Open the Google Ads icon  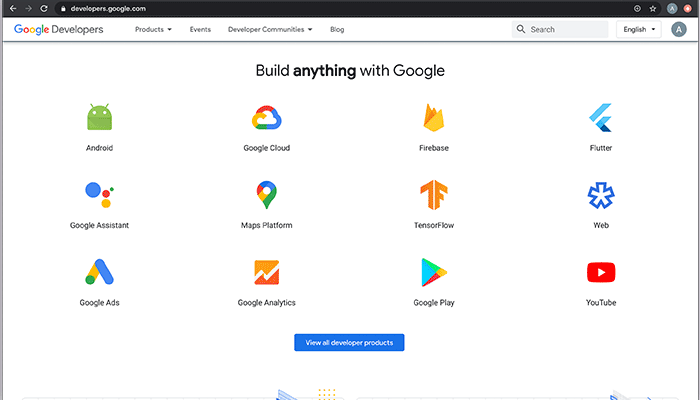[x=99, y=272]
